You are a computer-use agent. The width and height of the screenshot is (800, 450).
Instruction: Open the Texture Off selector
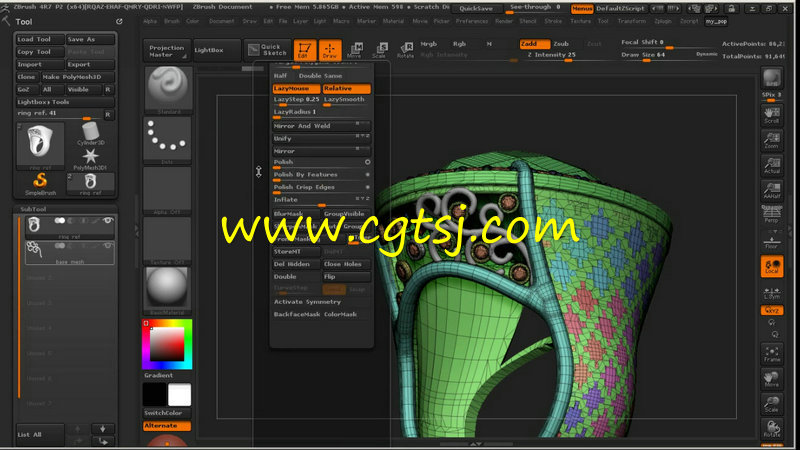coord(167,241)
